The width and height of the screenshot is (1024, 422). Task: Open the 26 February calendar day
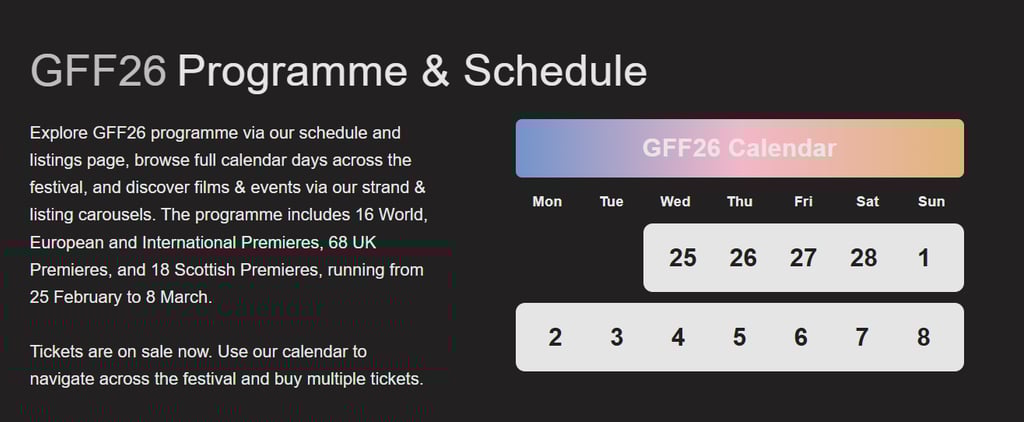[743, 258]
